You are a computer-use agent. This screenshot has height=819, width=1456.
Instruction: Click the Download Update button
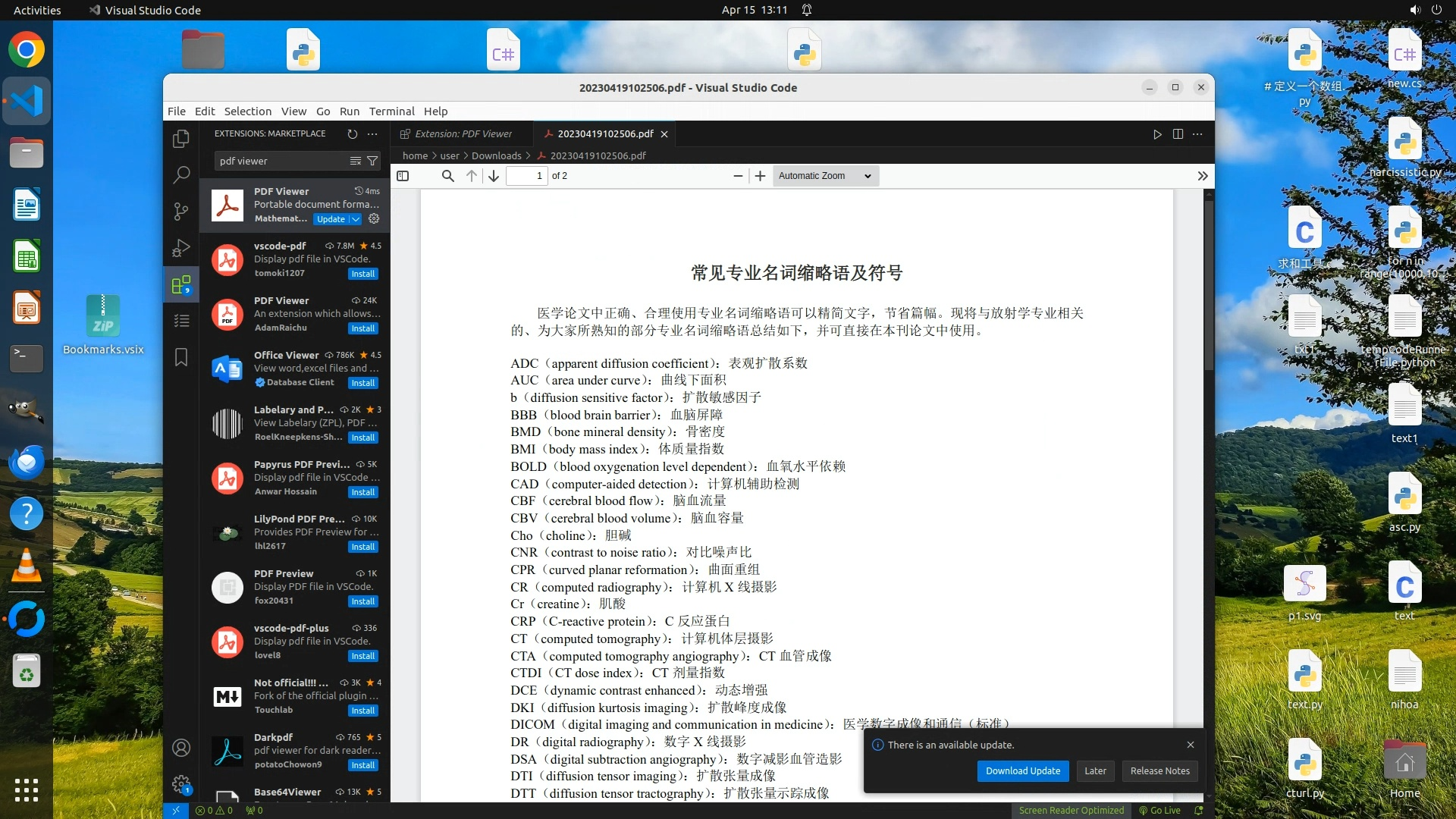coord(1022,770)
